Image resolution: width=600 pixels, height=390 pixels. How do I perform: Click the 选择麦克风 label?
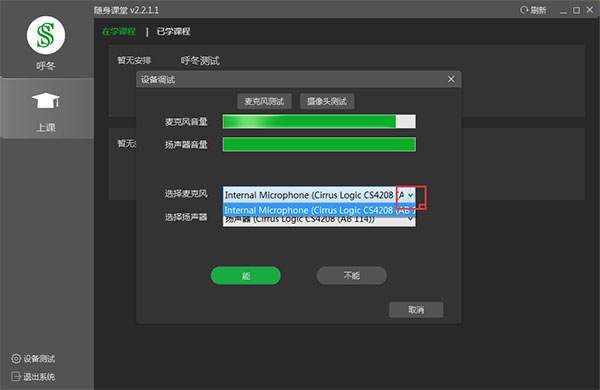186,194
